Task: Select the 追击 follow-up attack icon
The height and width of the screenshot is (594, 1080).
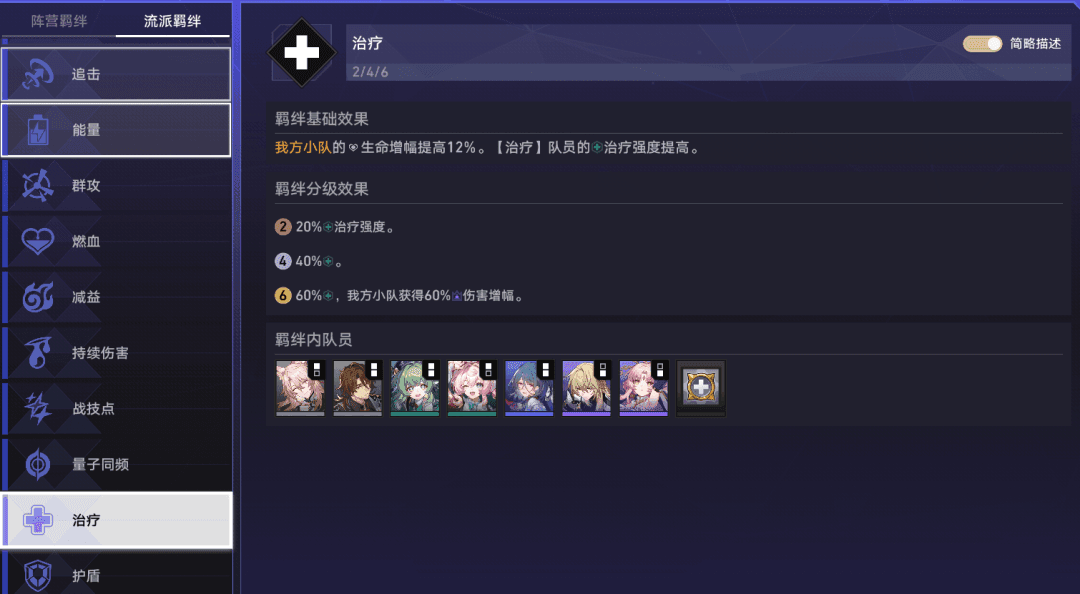Action: coord(38,74)
